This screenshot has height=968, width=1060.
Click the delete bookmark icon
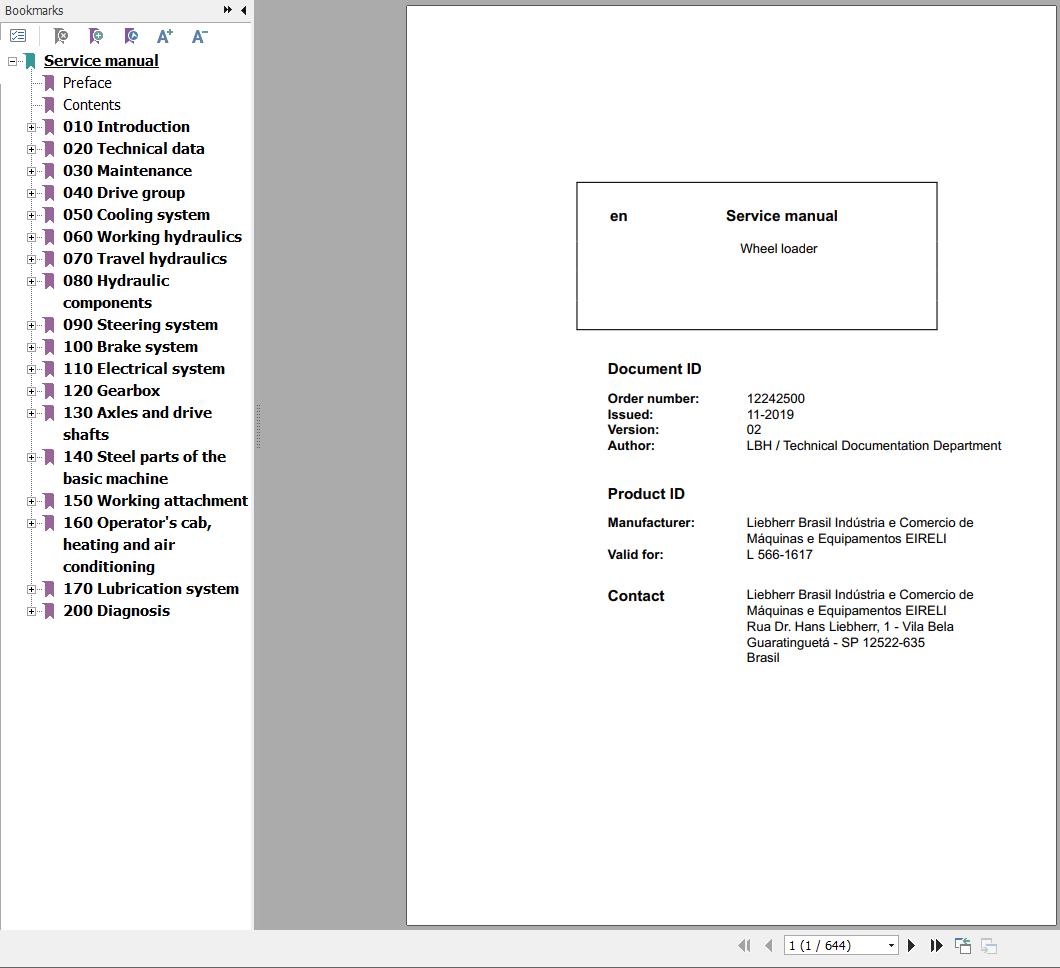click(x=61, y=36)
